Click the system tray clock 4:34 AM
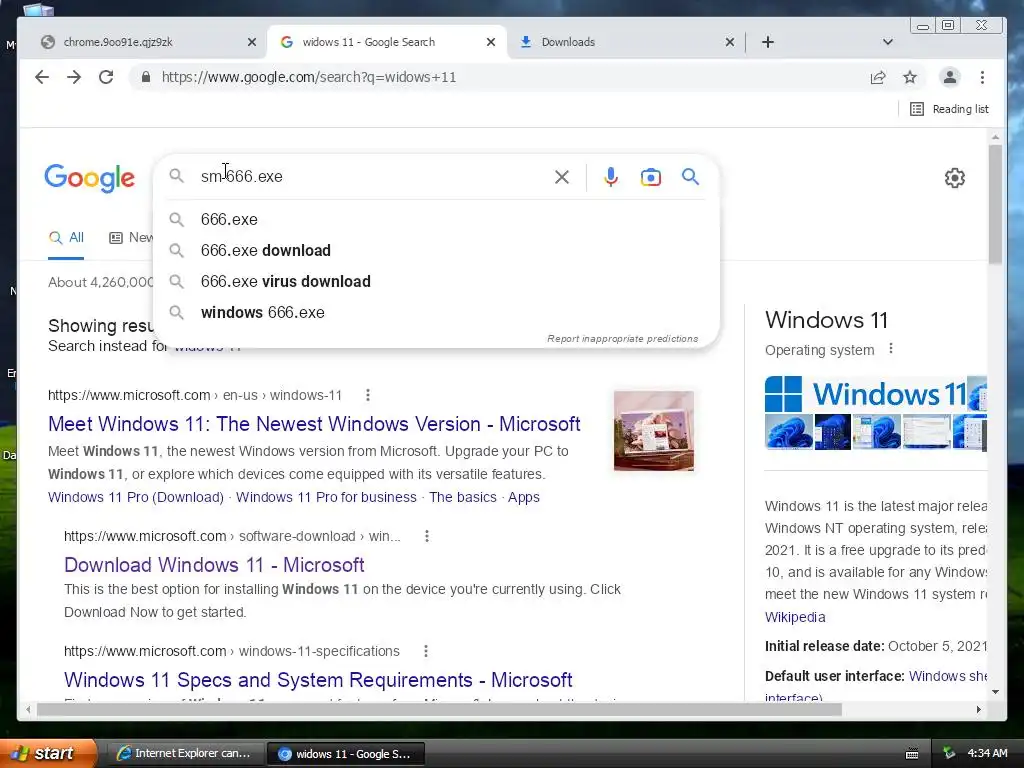Viewport: 1024px width, 768px height. pos(987,753)
